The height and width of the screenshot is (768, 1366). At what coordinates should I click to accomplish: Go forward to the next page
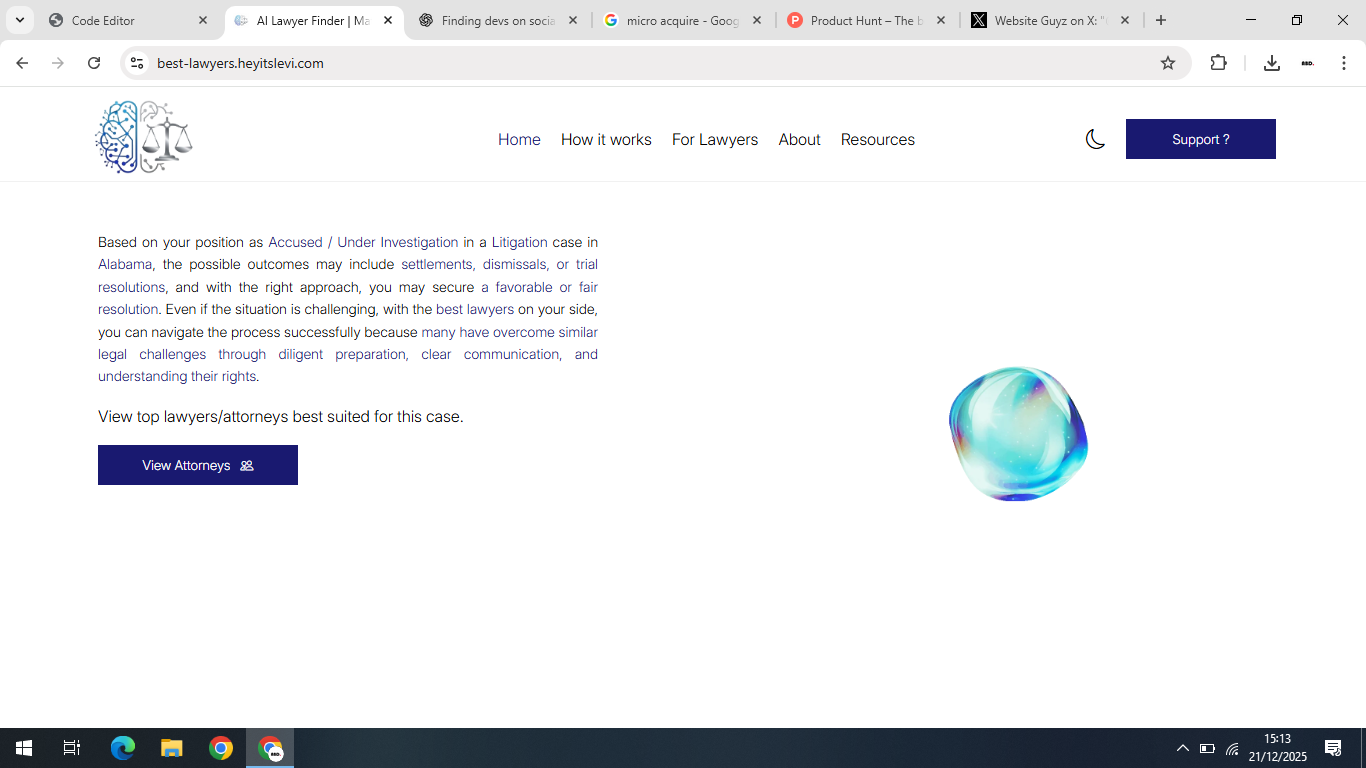[x=58, y=63]
